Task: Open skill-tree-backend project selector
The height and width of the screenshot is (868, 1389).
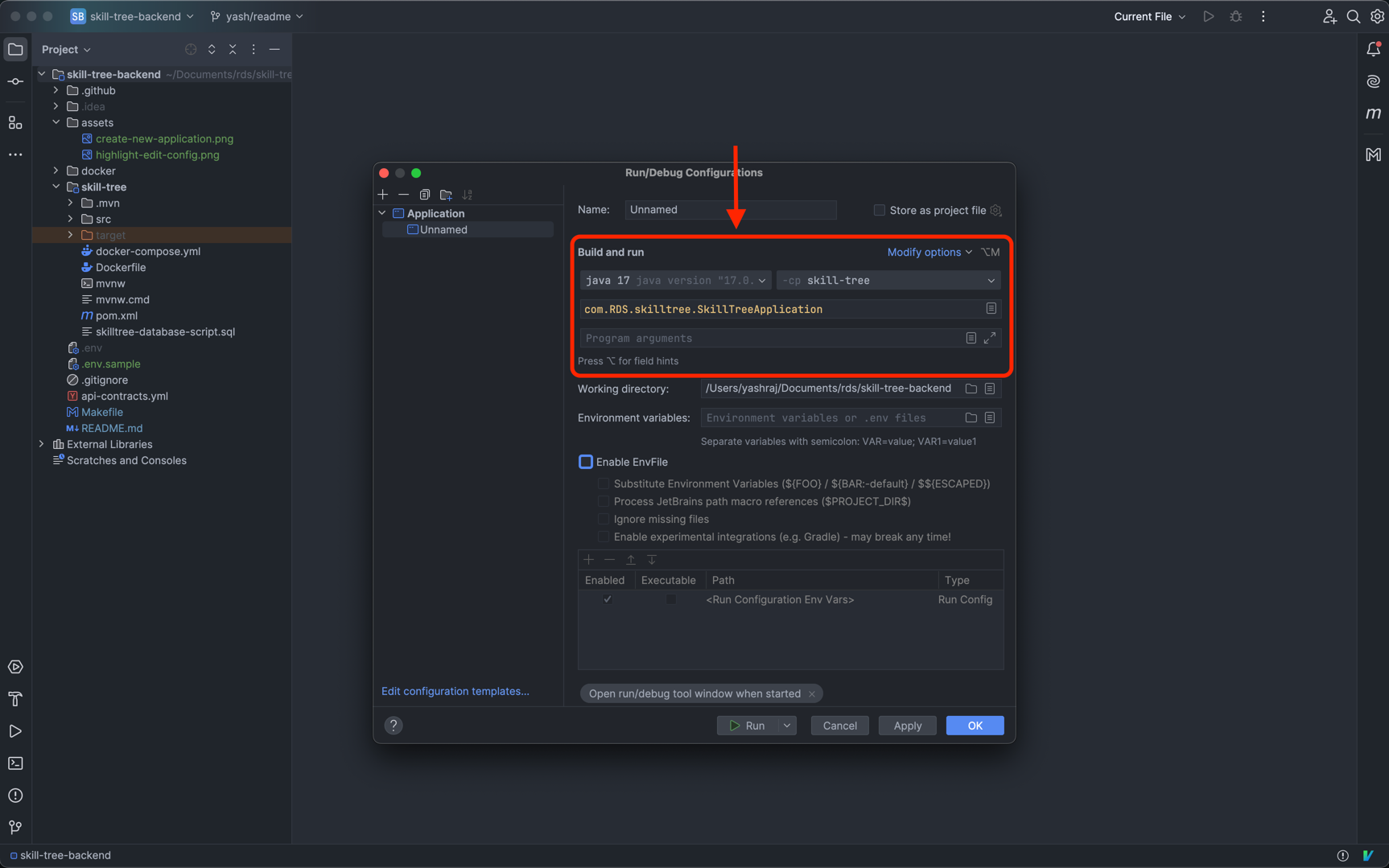Action: (133, 16)
